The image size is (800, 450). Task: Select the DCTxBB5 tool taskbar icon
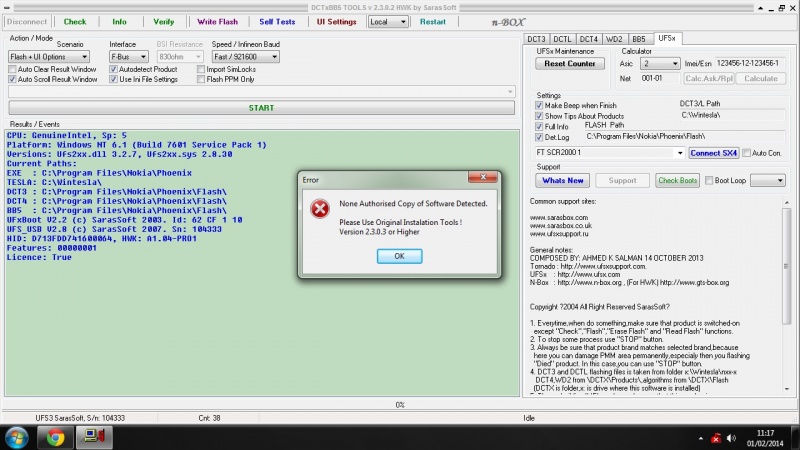[94, 437]
